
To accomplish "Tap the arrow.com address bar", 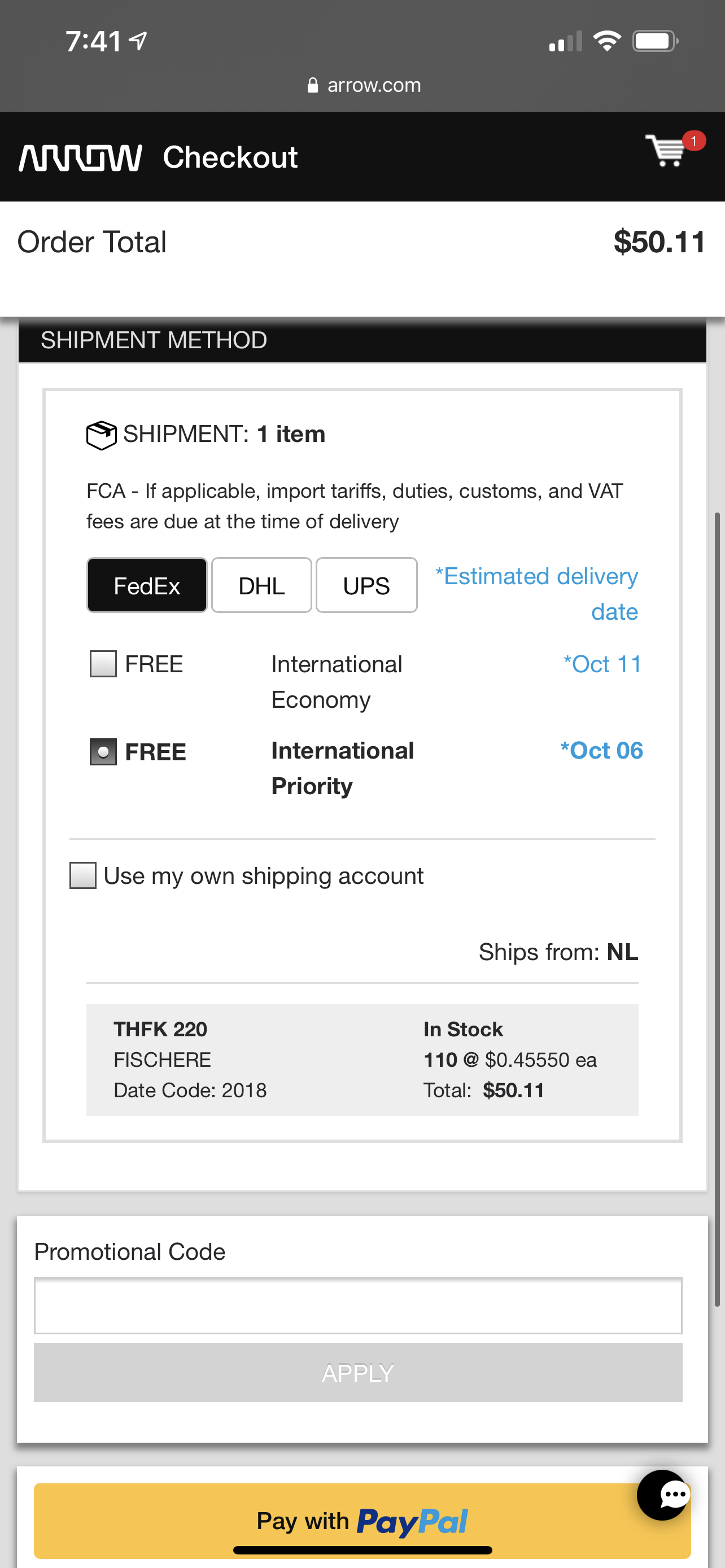I will pyautogui.click(x=364, y=85).
